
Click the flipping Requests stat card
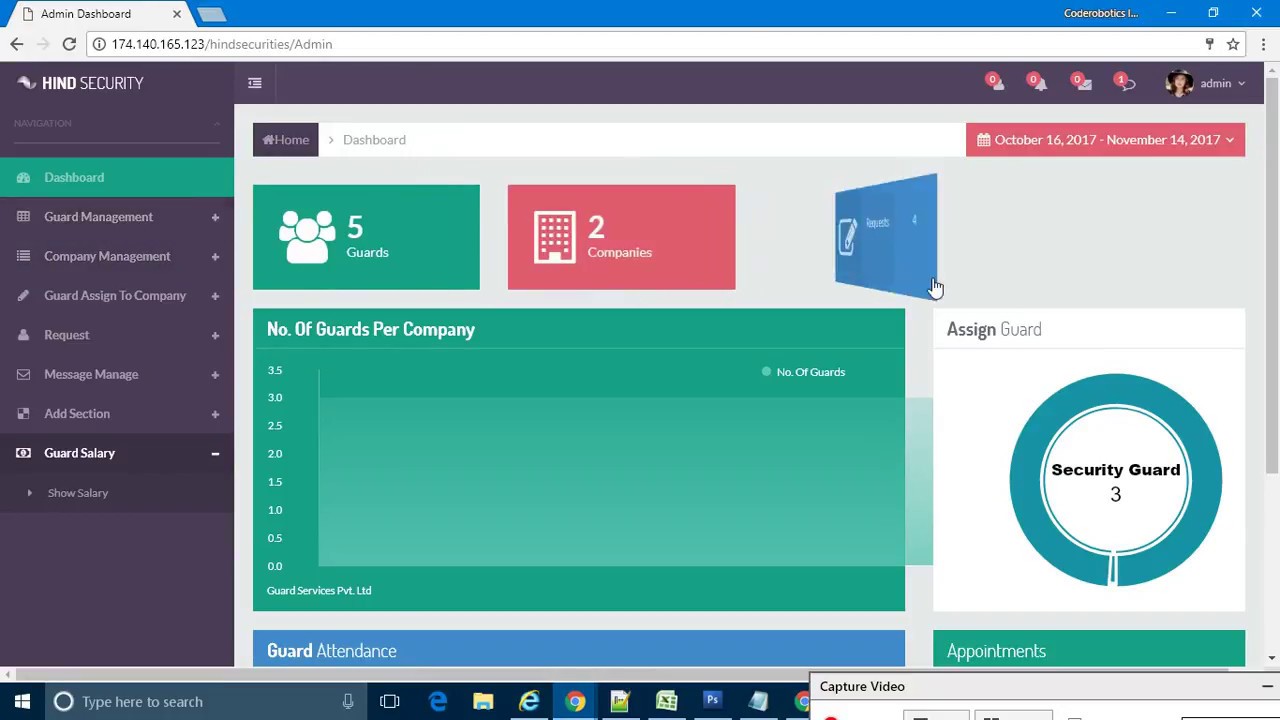pyautogui.click(x=886, y=236)
